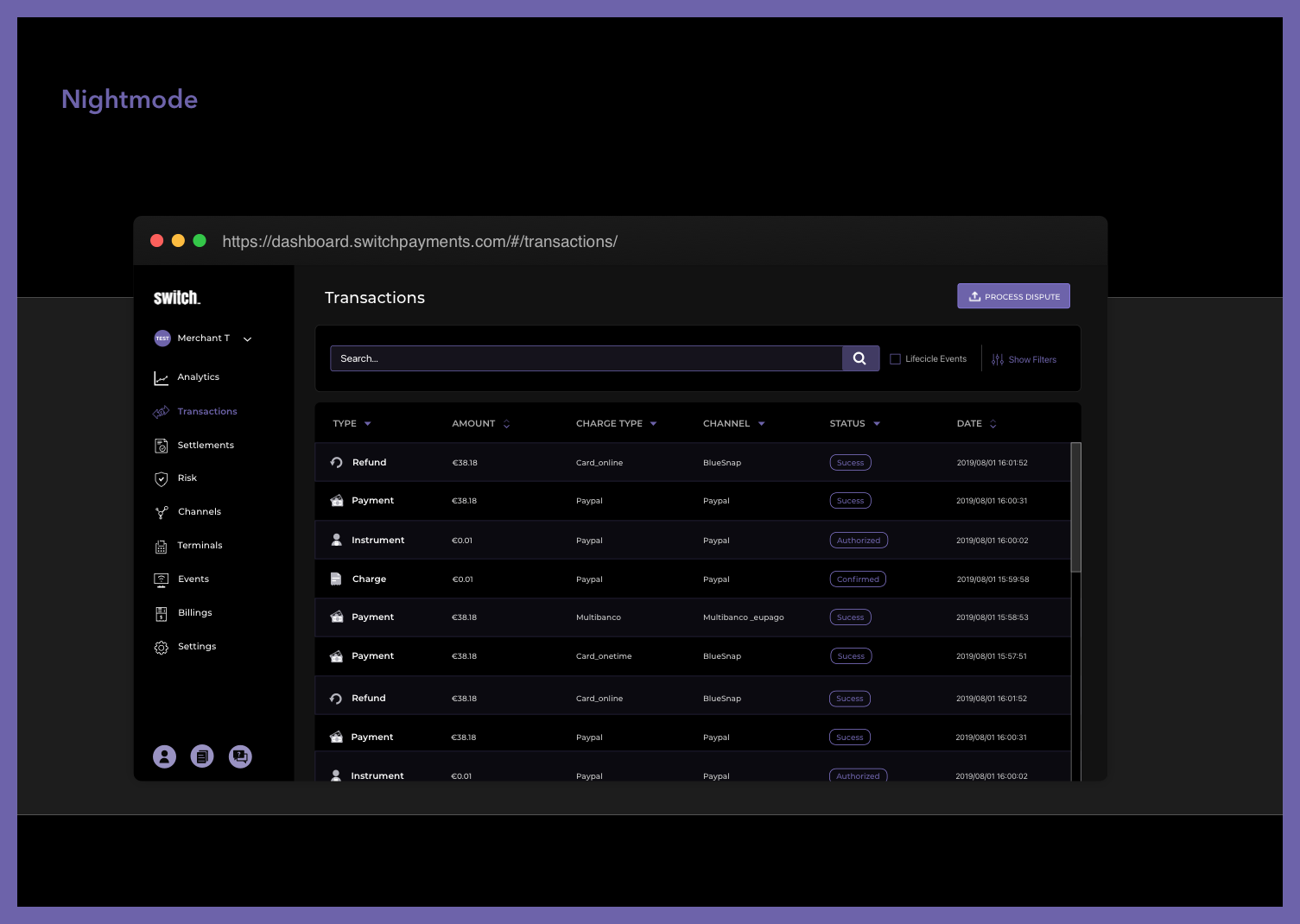Open Settlements from the sidebar
Screen dimensions: 1300x924
click(206, 446)
